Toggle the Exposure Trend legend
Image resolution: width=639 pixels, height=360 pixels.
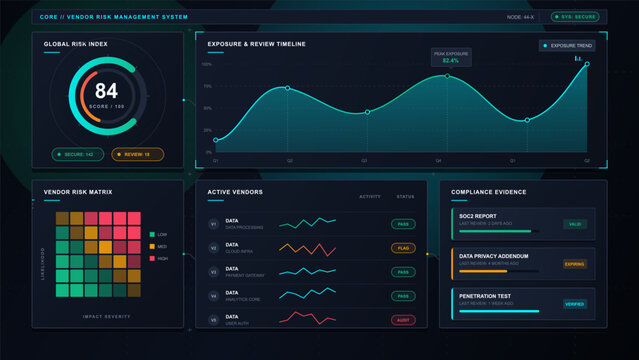[x=567, y=46]
